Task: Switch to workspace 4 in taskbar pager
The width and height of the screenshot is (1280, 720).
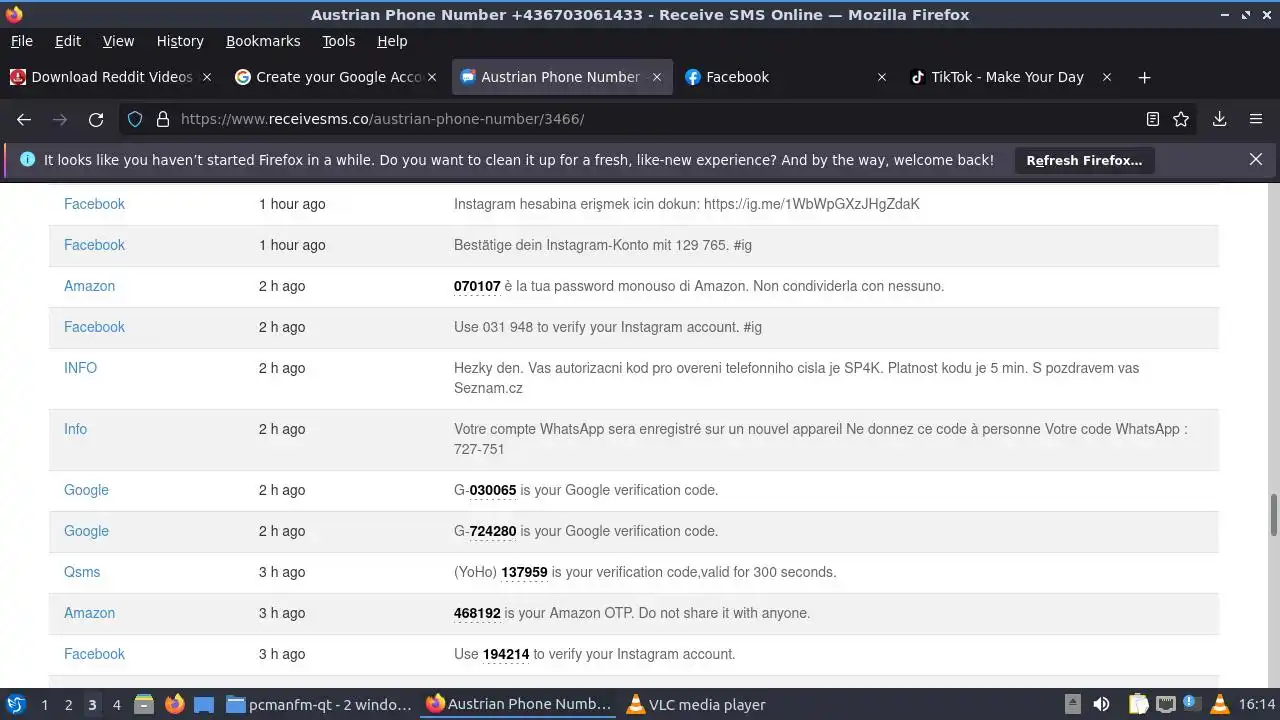Action: coord(116,704)
